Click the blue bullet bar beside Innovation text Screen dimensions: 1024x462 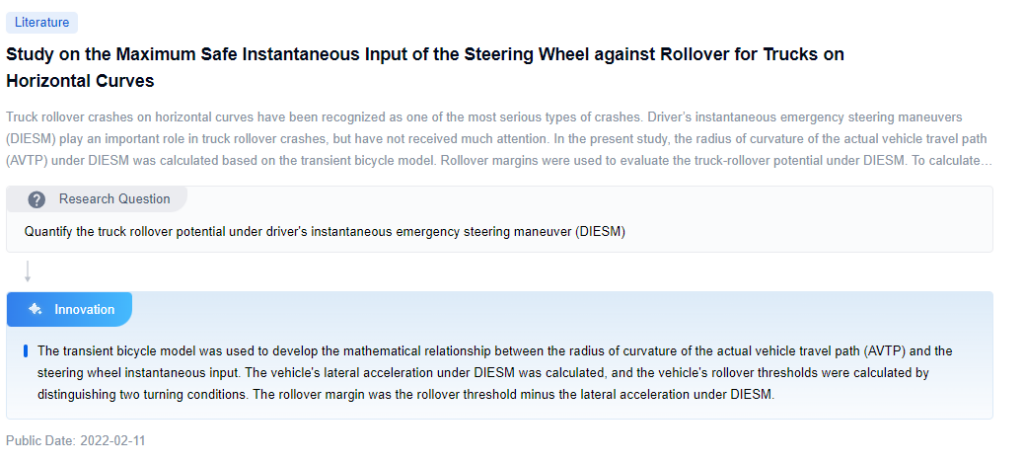tap(26, 351)
